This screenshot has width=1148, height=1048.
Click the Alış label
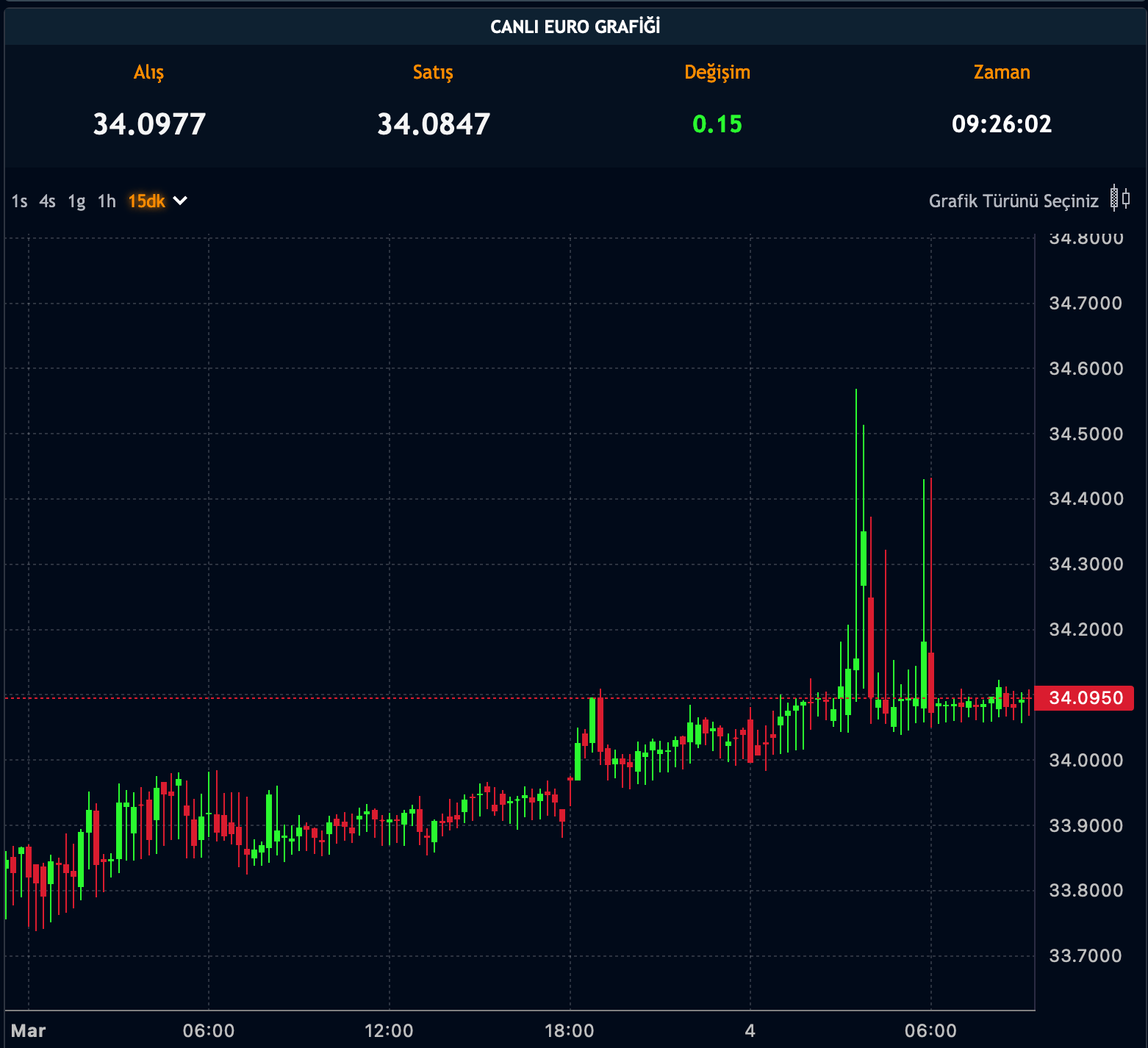[148, 72]
